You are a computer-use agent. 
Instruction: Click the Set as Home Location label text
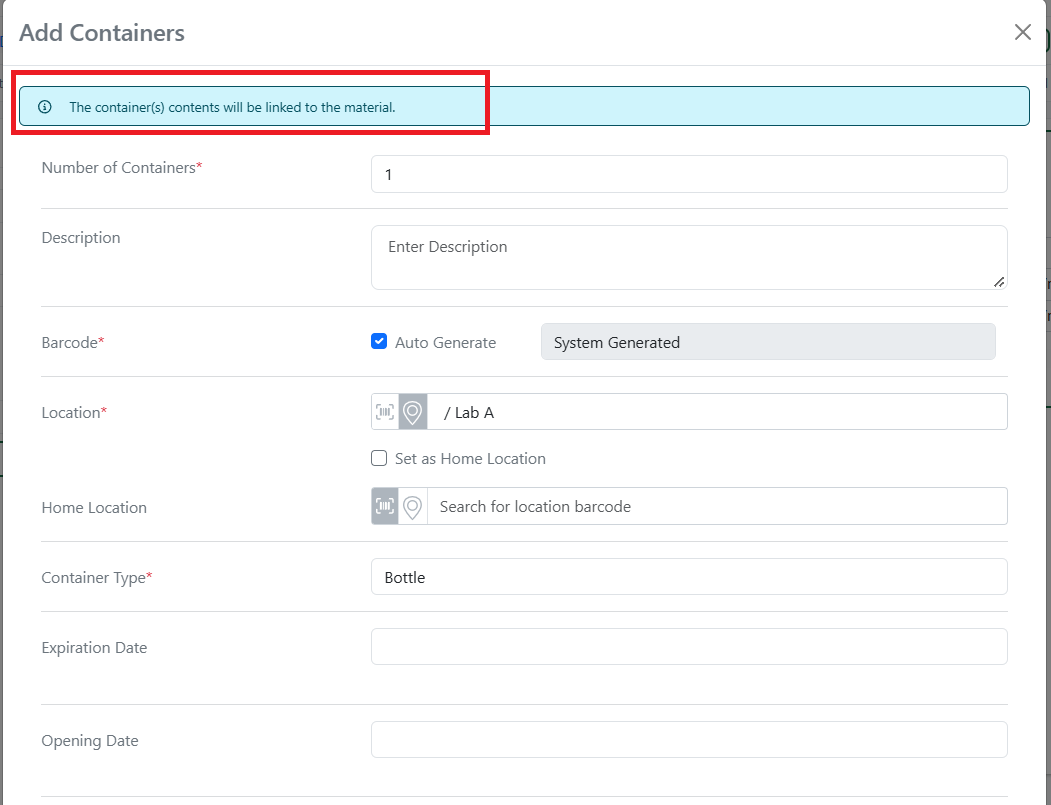[471, 458]
